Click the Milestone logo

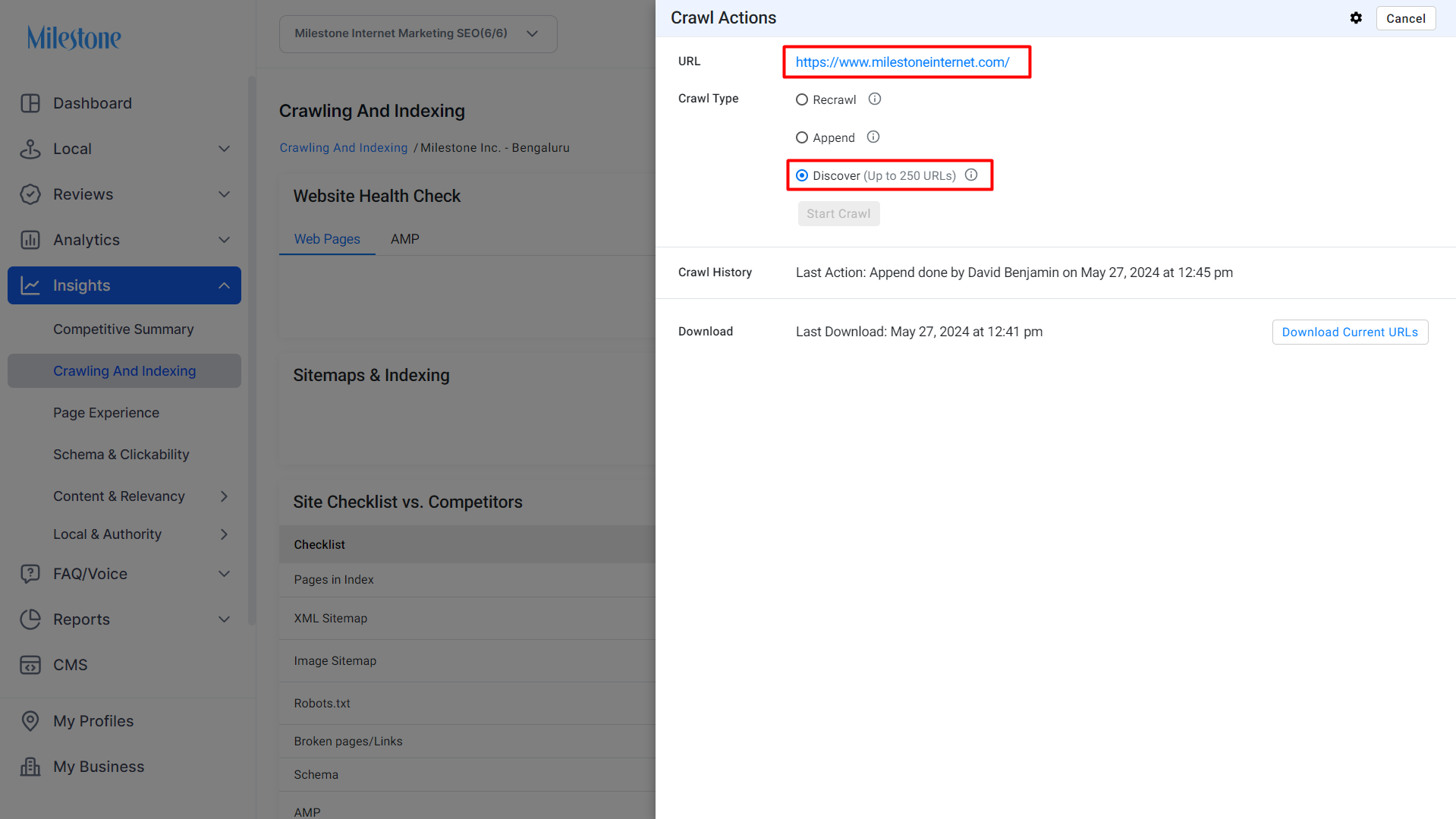pyautogui.click(x=74, y=37)
